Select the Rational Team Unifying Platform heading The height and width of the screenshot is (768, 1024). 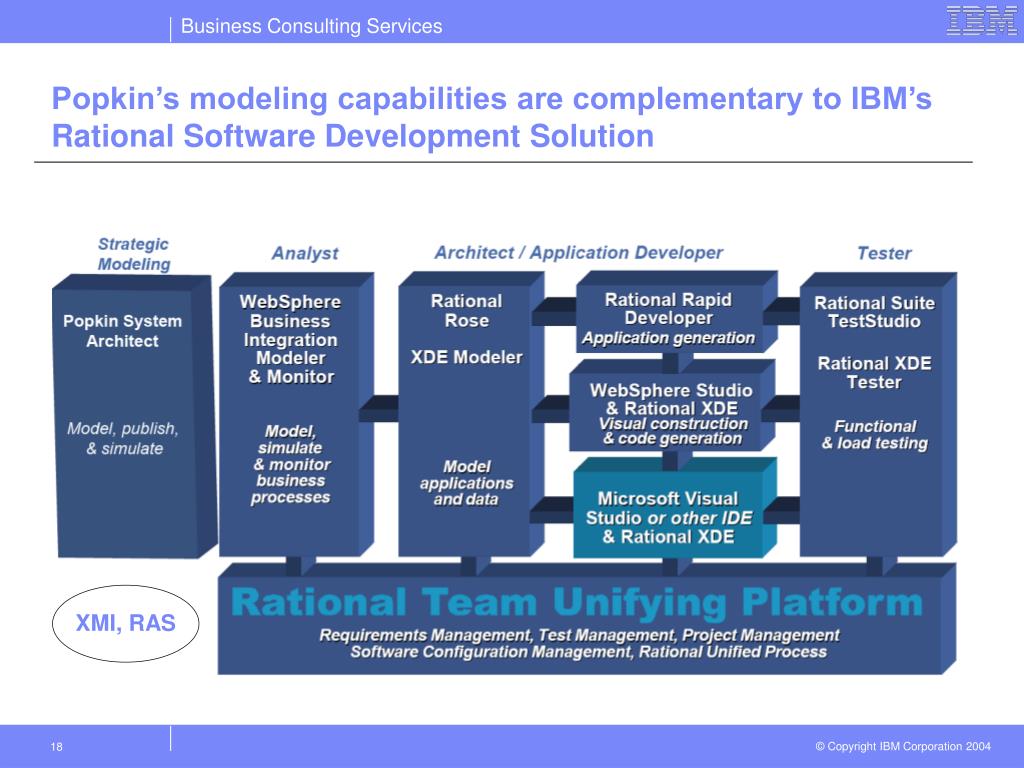[x=577, y=602]
